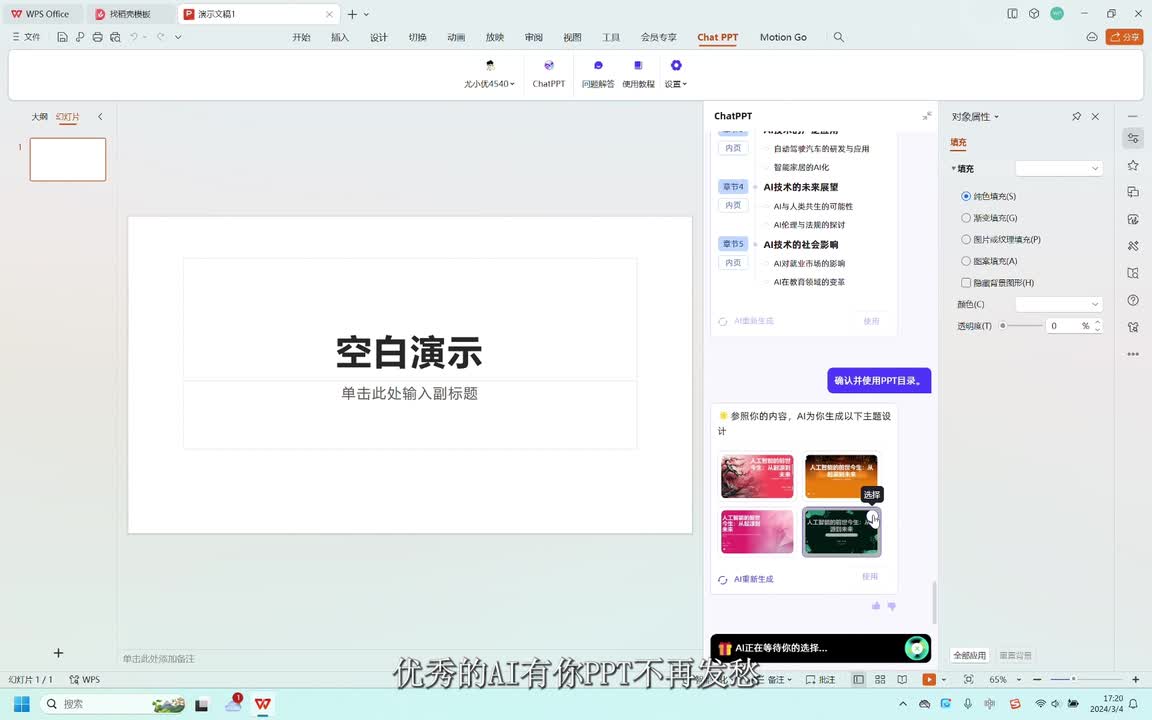Screen dimensions: 1152x720
Task: Pin the 对象属性 panel
Action: [x=1076, y=117]
